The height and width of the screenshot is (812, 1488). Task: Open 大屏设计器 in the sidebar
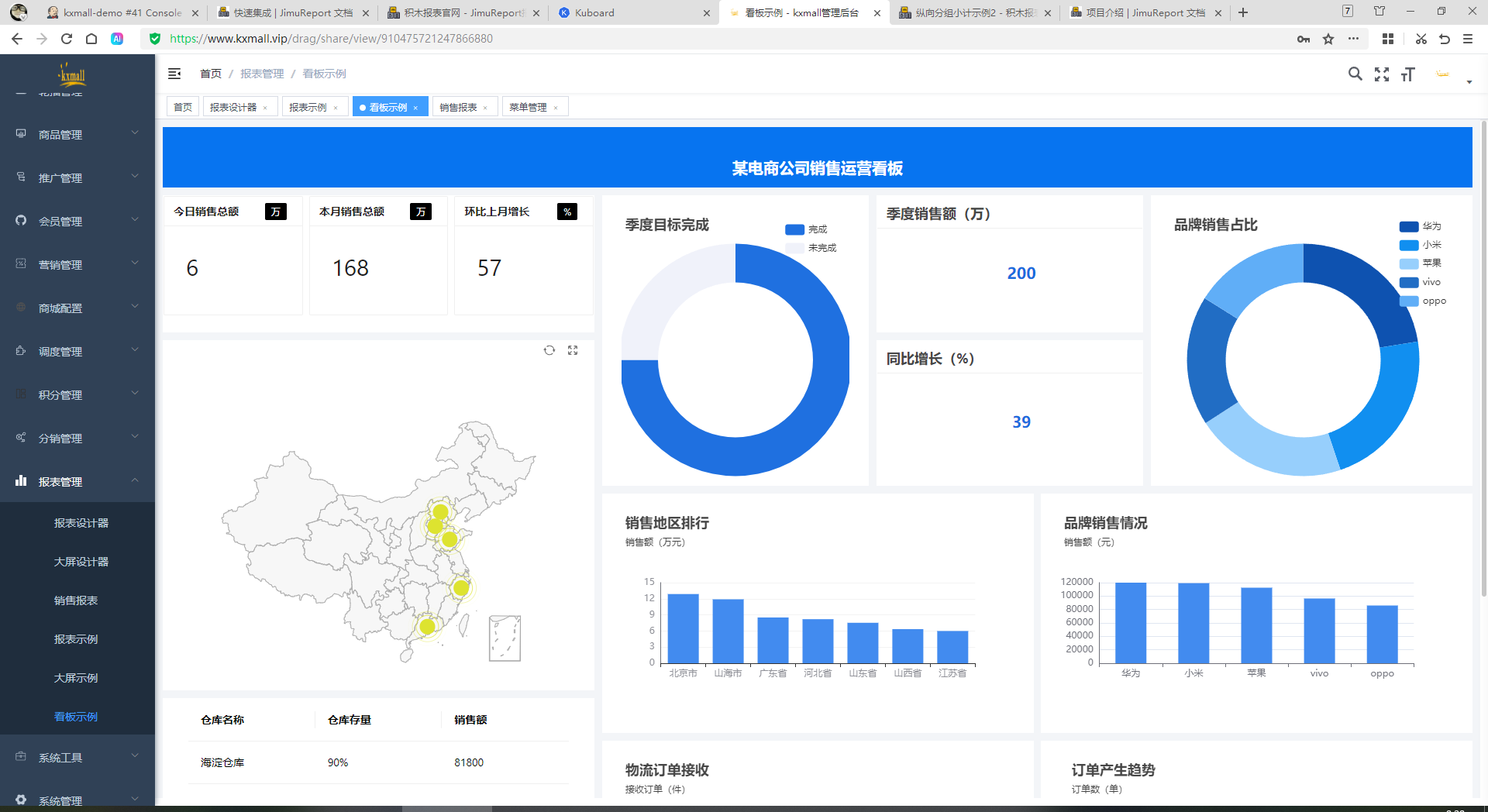tap(81, 562)
